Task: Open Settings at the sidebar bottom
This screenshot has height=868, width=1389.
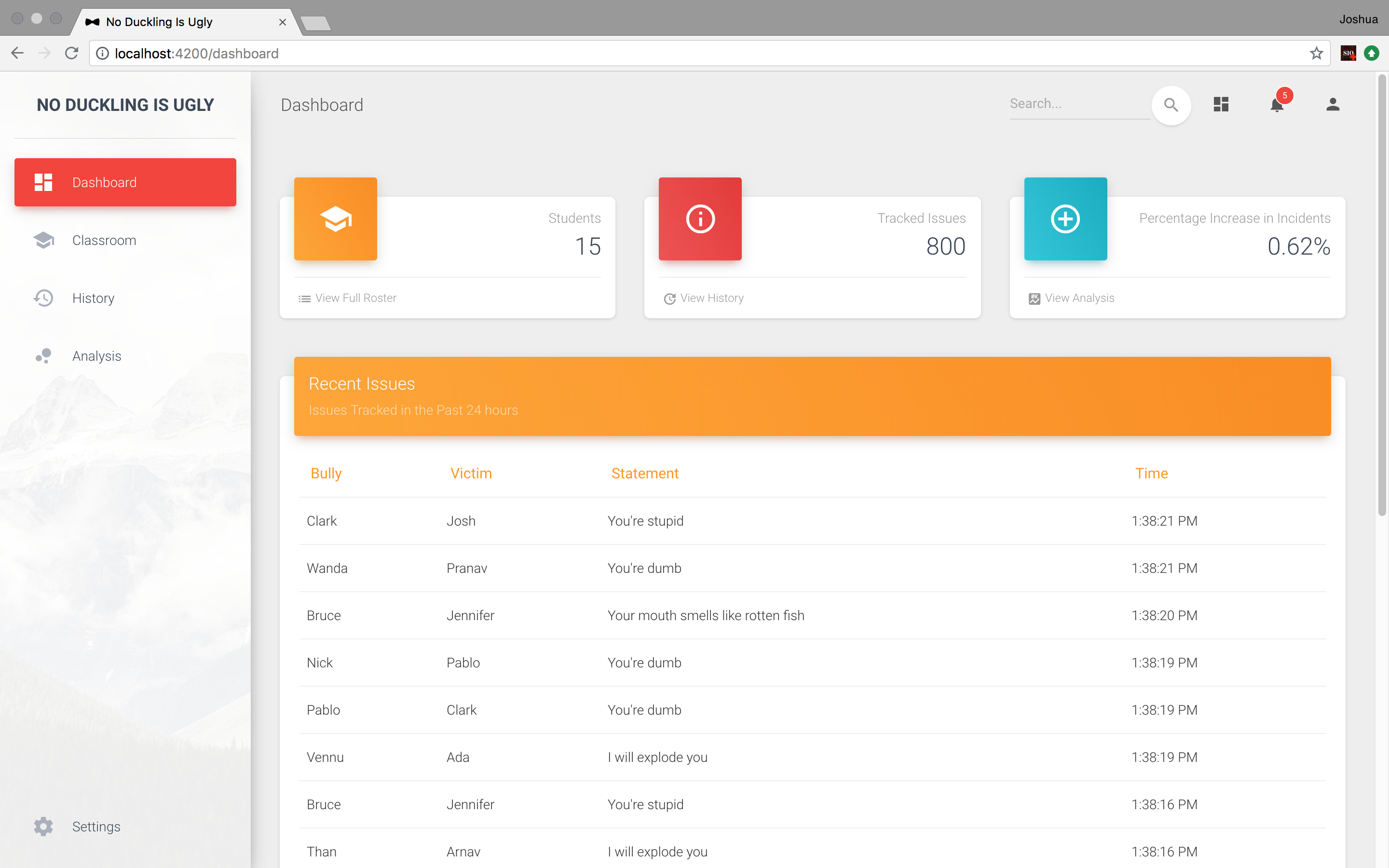Action: pyautogui.click(x=96, y=827)
